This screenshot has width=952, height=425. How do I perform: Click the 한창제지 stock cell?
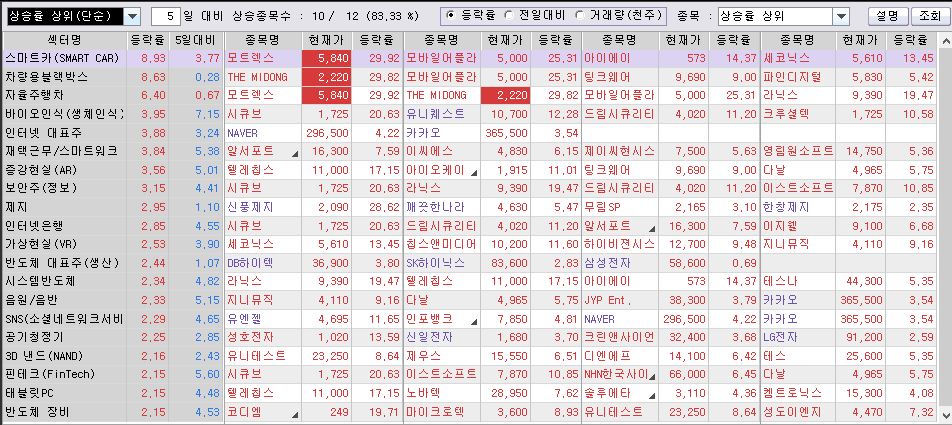(798, 207)
